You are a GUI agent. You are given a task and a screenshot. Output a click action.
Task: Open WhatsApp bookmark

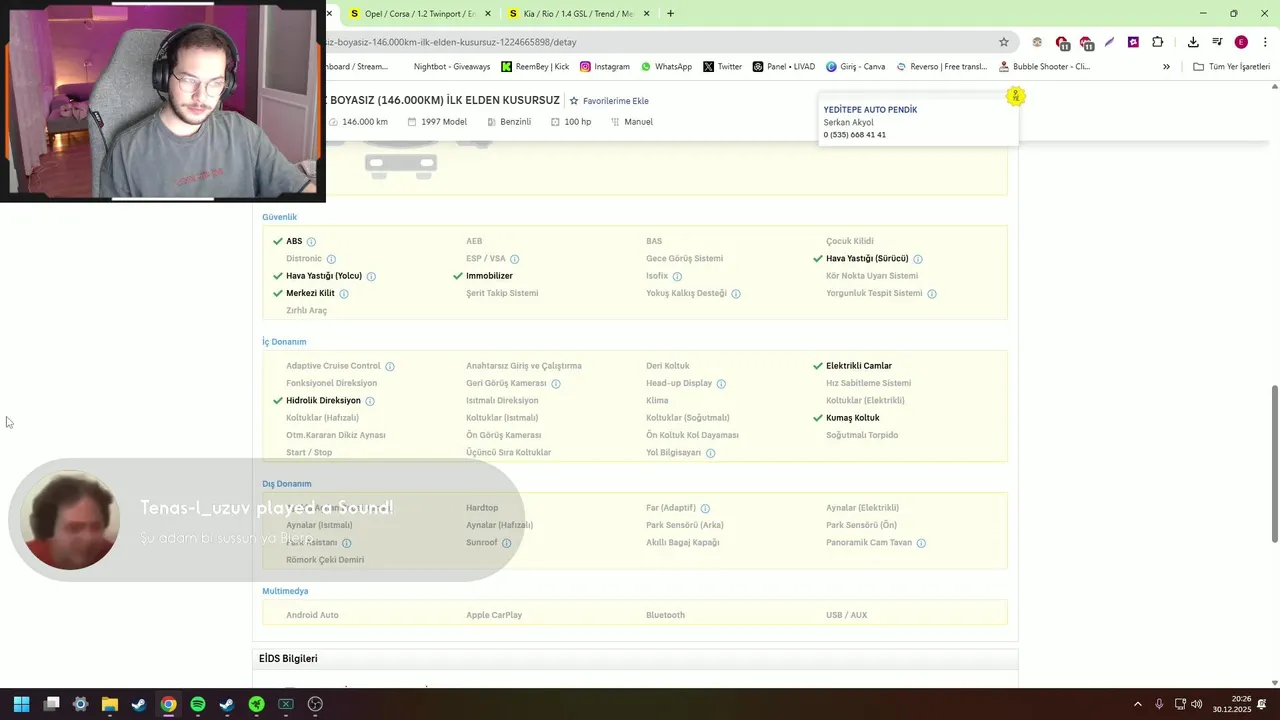pos(666,67)
